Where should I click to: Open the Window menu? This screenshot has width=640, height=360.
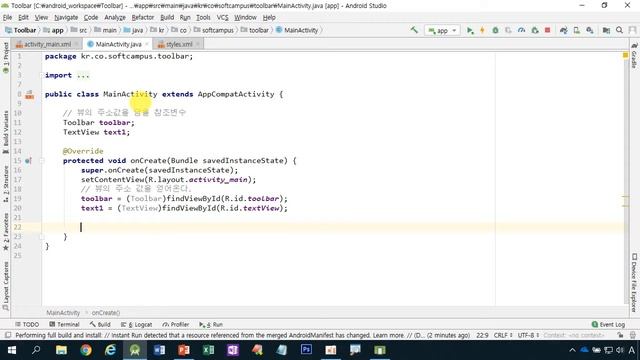pos(245,18)
